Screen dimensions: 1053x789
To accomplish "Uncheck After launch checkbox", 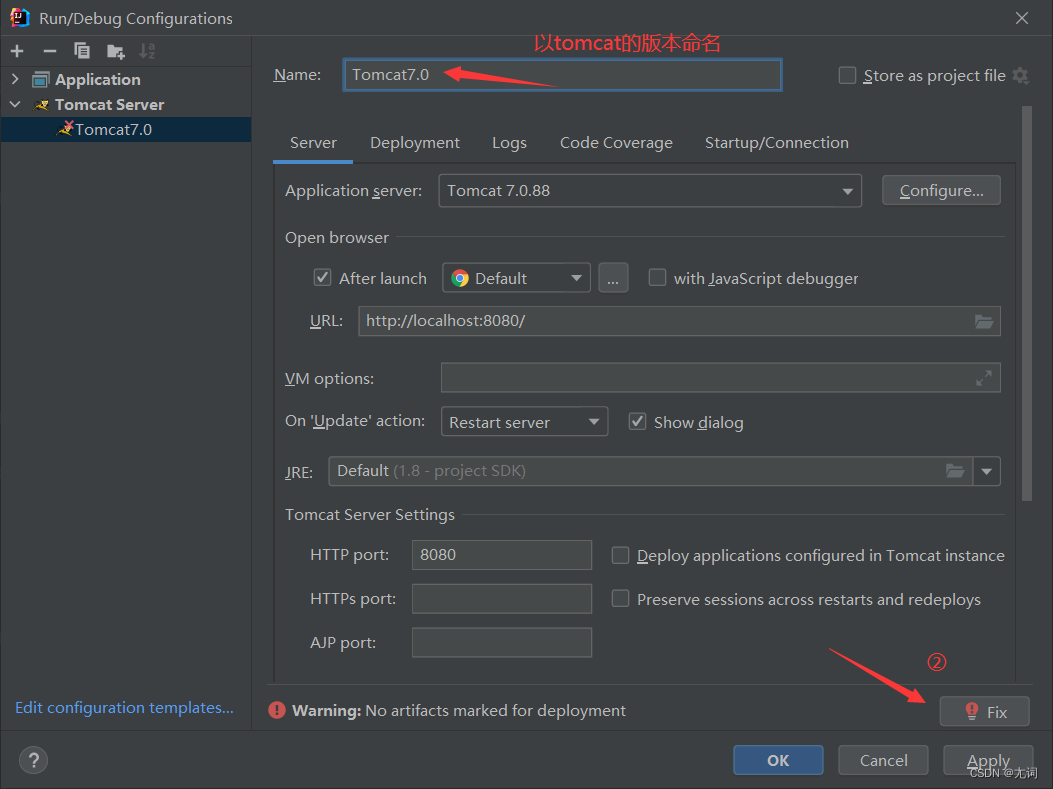I will (x=322, y=277).
